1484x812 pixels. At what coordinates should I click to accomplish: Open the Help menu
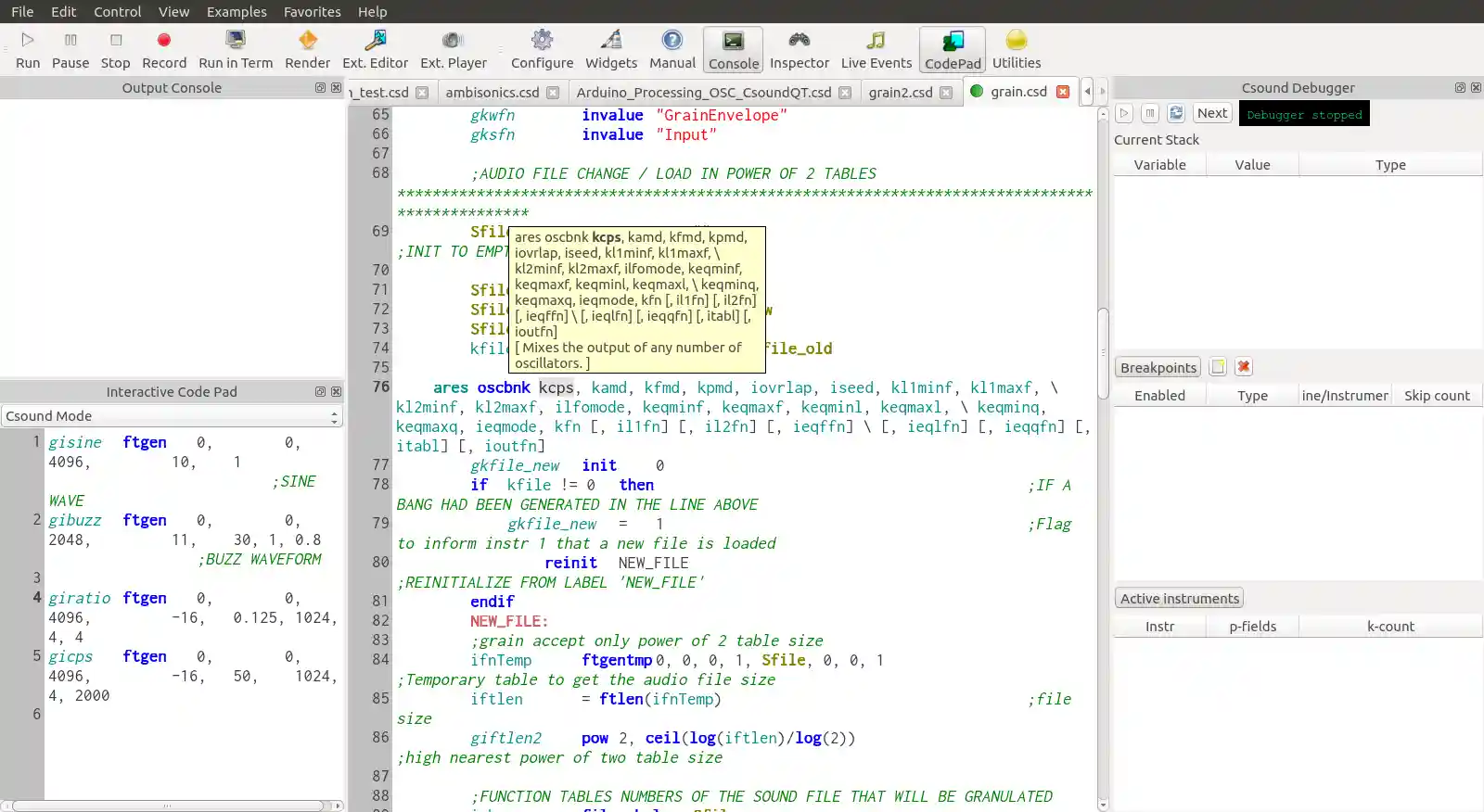click(373, 11)
